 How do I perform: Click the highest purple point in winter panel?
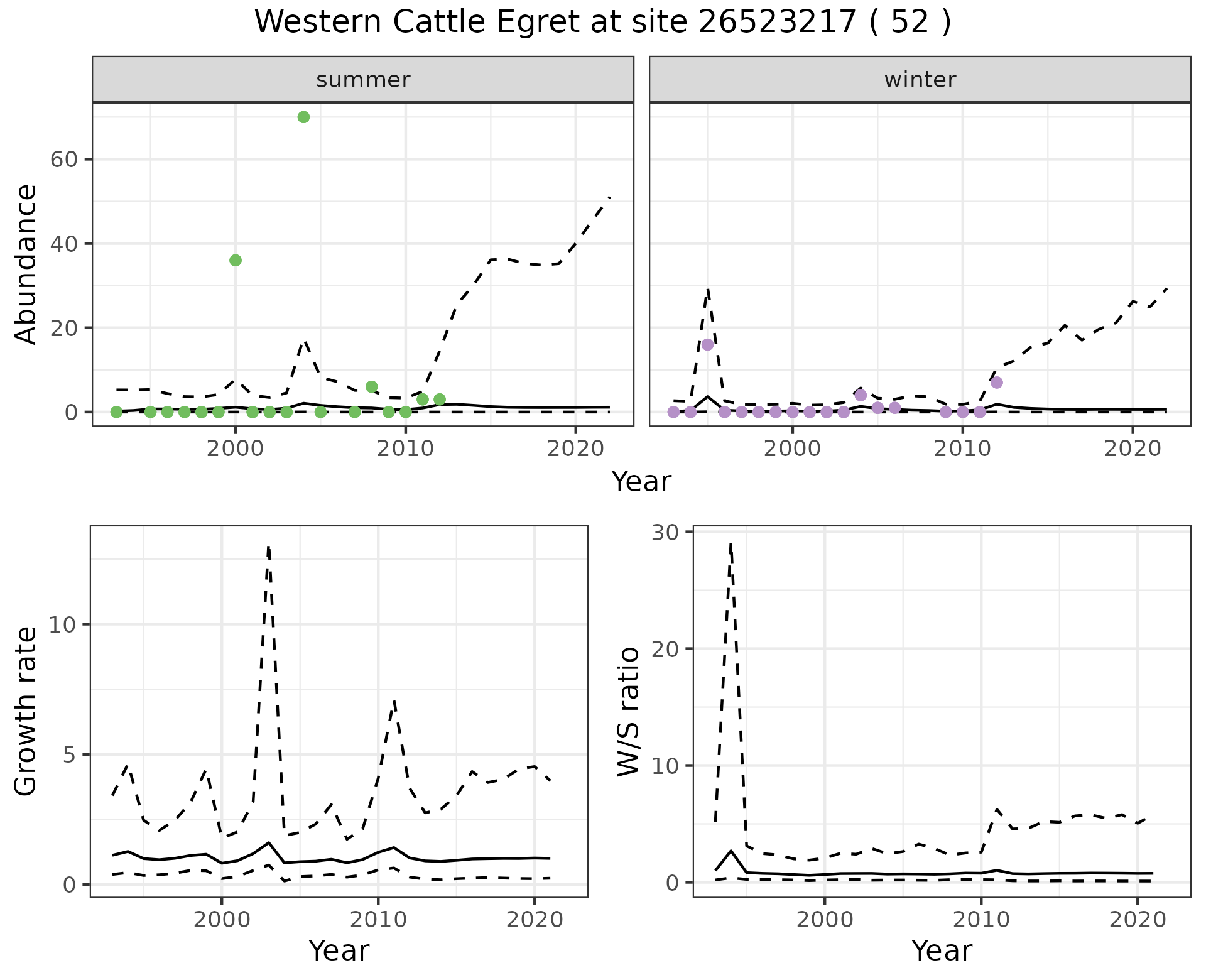(708, 344)
